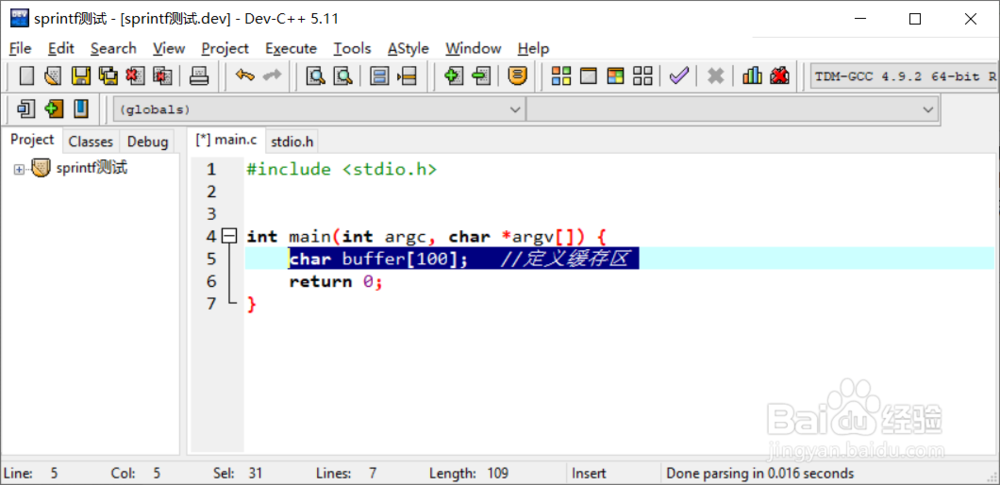The width and height of the screenshot is (1000, 485).
Task: Click the New source file icon
Action: coord(26,77)
